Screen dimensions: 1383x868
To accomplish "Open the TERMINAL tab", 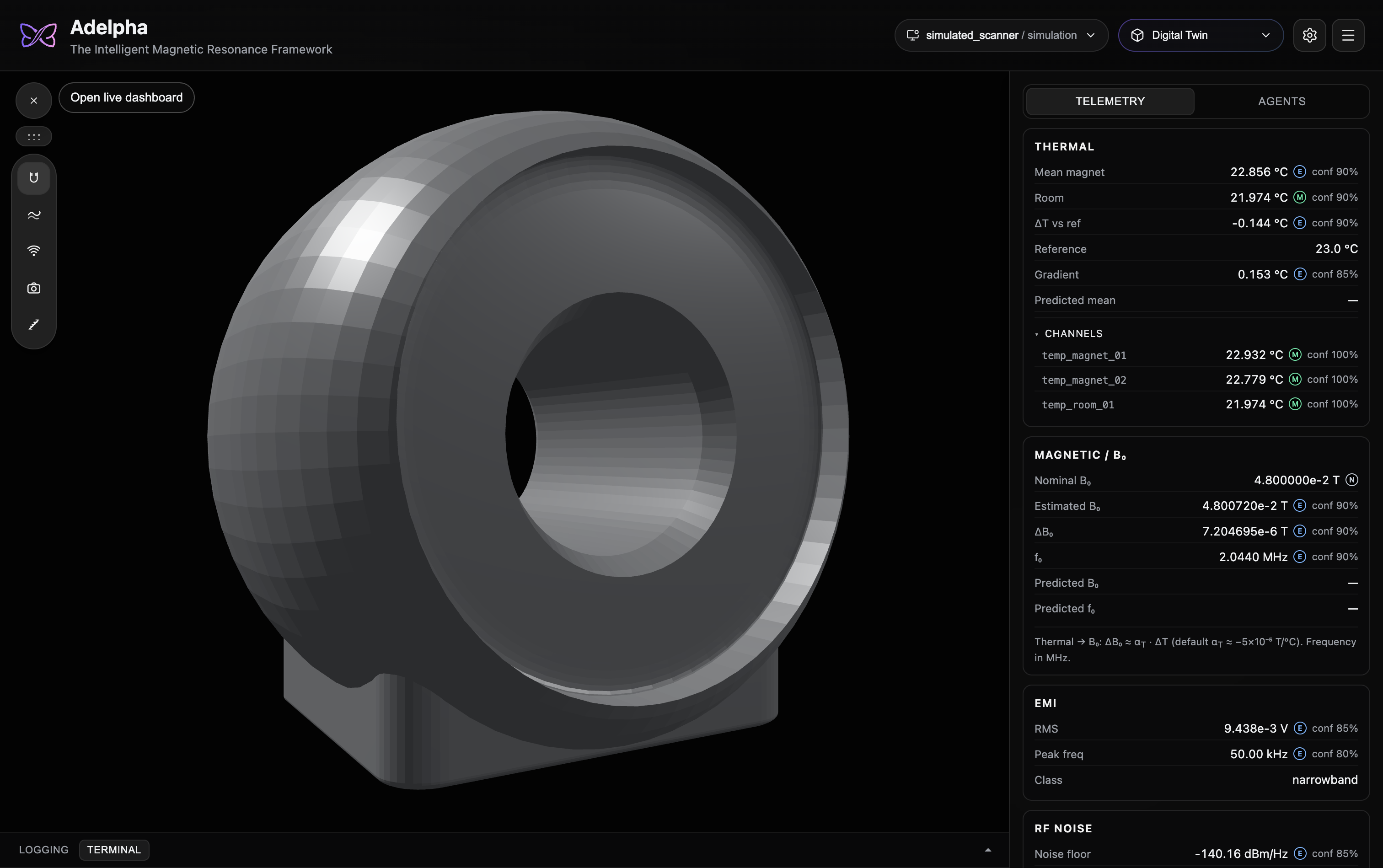I will pyautogui.click(x=114, y=850).
